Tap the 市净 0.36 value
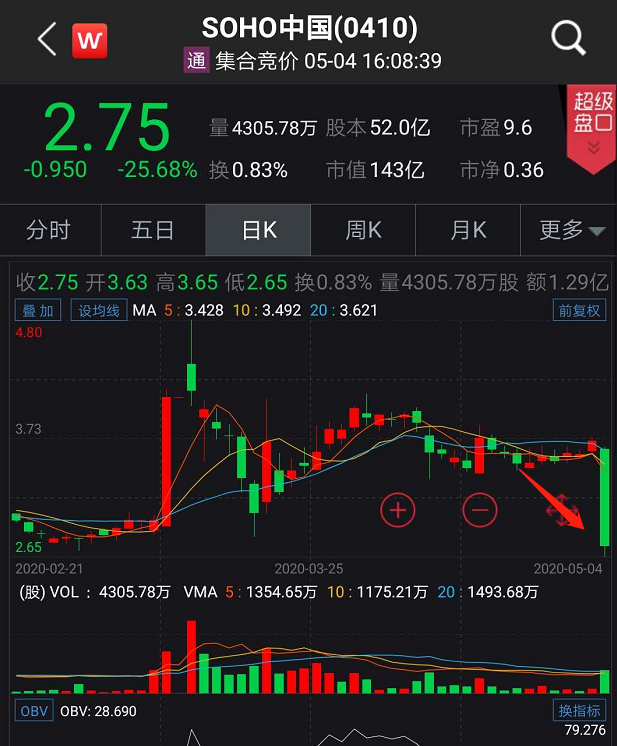This screenshot has width=617, height=746. click(502, 170)
